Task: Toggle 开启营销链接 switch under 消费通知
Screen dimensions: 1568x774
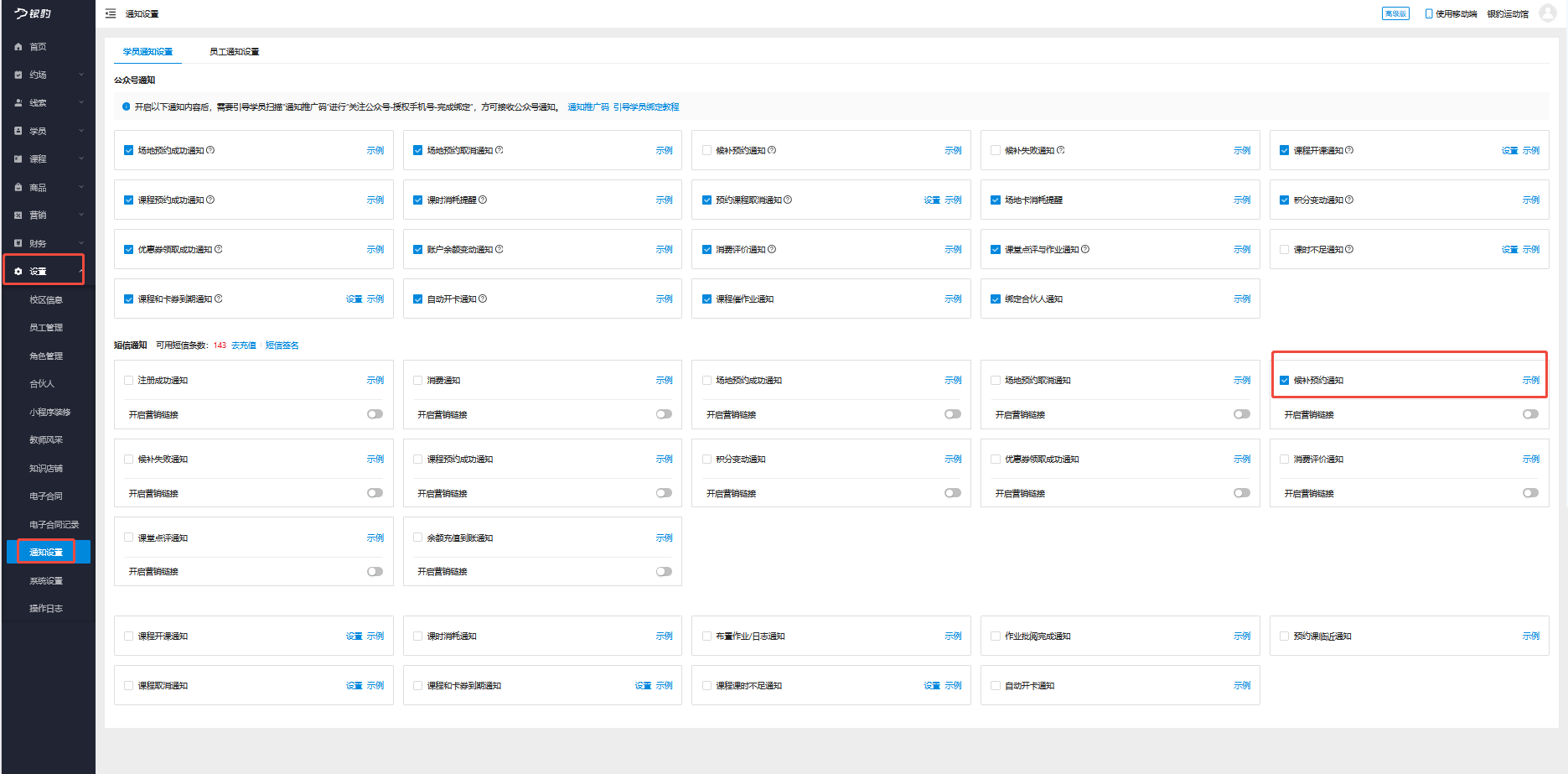Action: pyautogui.click(x=664, y=414)
